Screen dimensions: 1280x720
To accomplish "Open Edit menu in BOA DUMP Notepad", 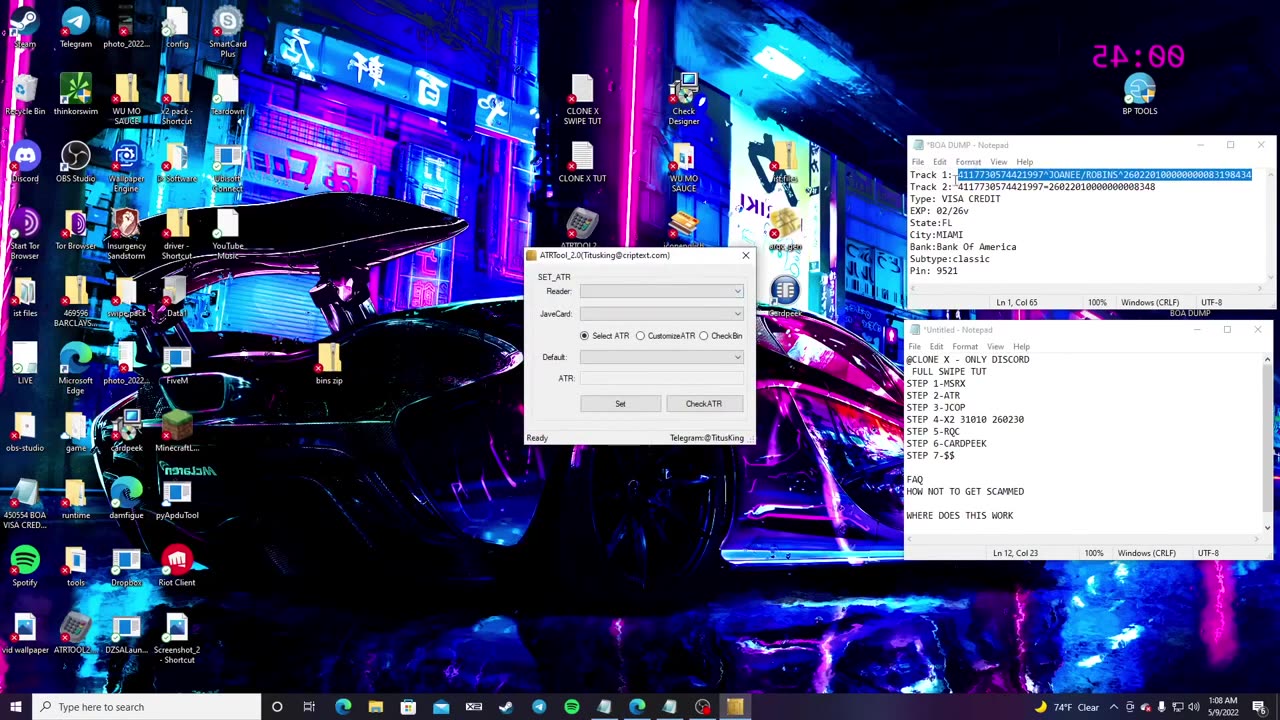I will (939, 162).
